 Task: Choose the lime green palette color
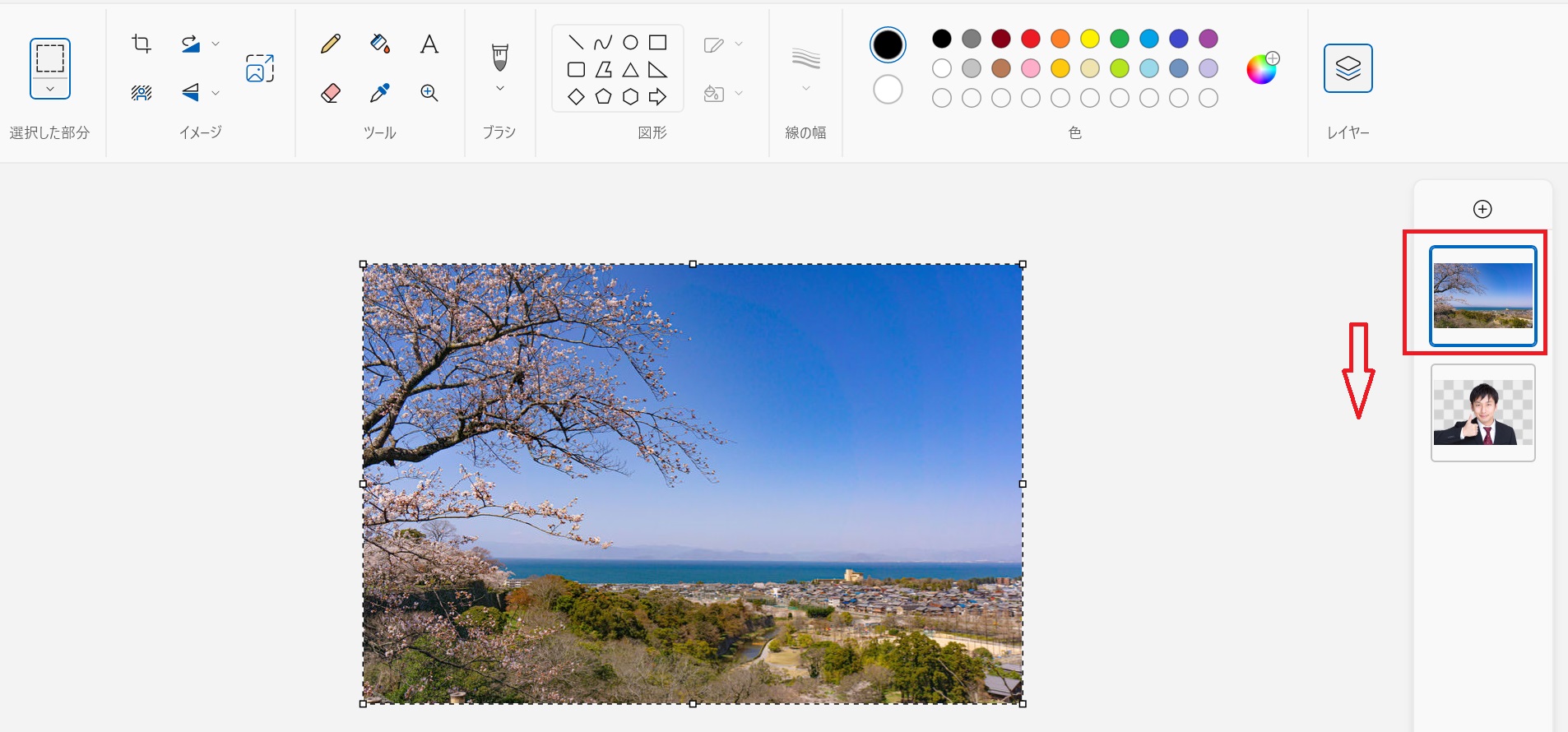pyautogui.click(x=1120, y=68)
